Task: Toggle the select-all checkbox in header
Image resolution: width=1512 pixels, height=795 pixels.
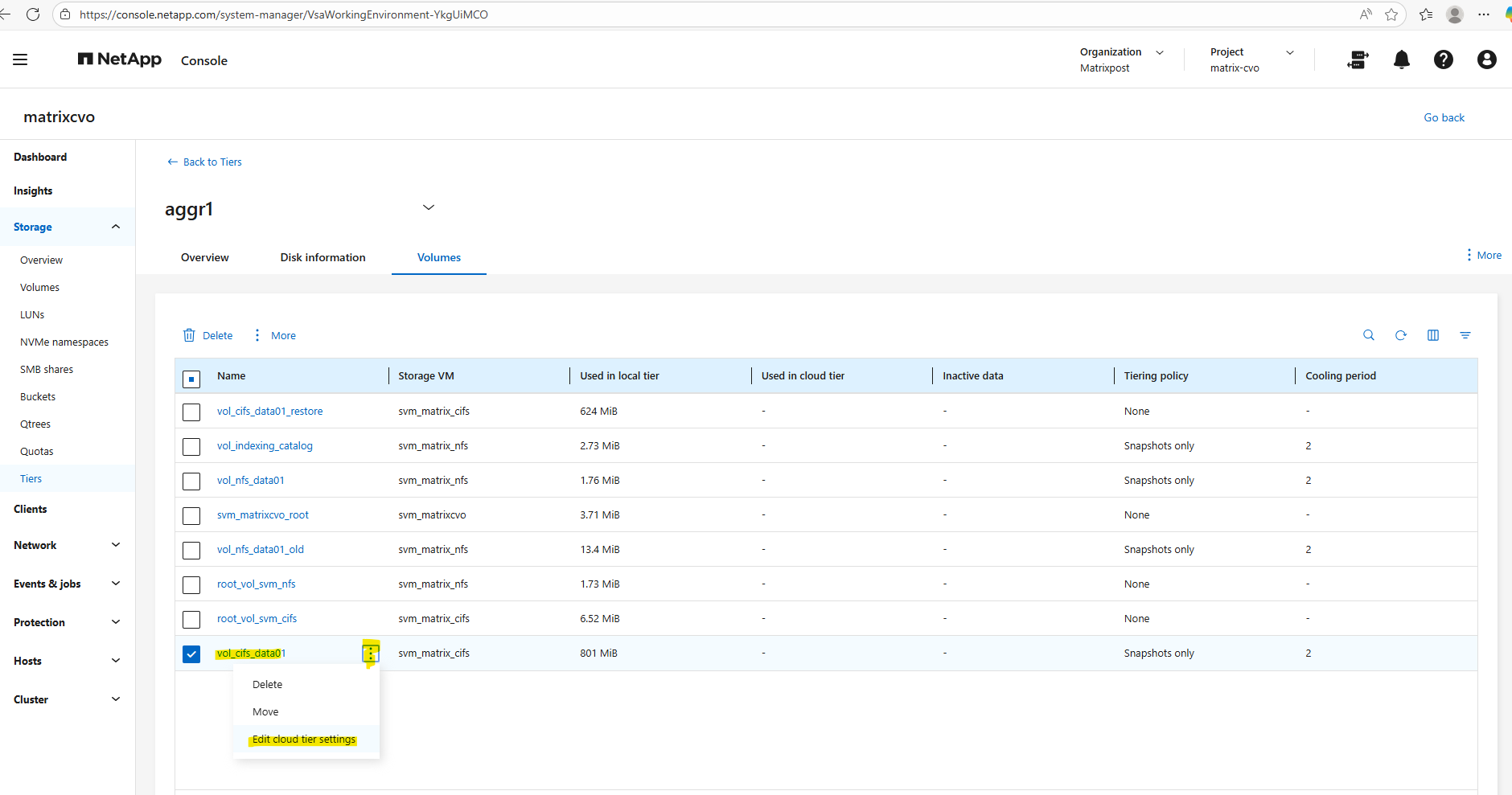Action: 191,379
